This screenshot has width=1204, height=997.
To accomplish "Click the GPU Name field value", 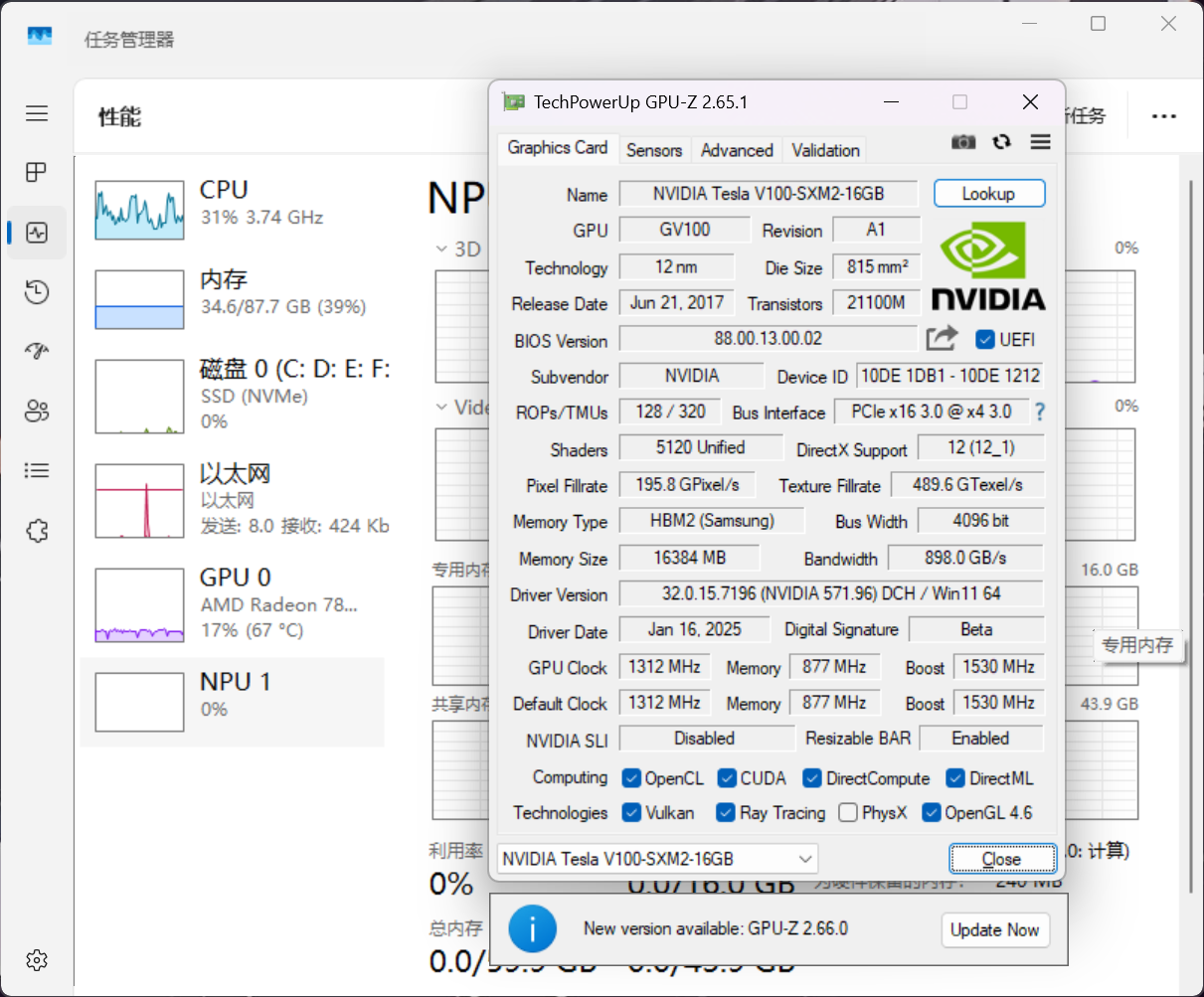I will 769,194.
